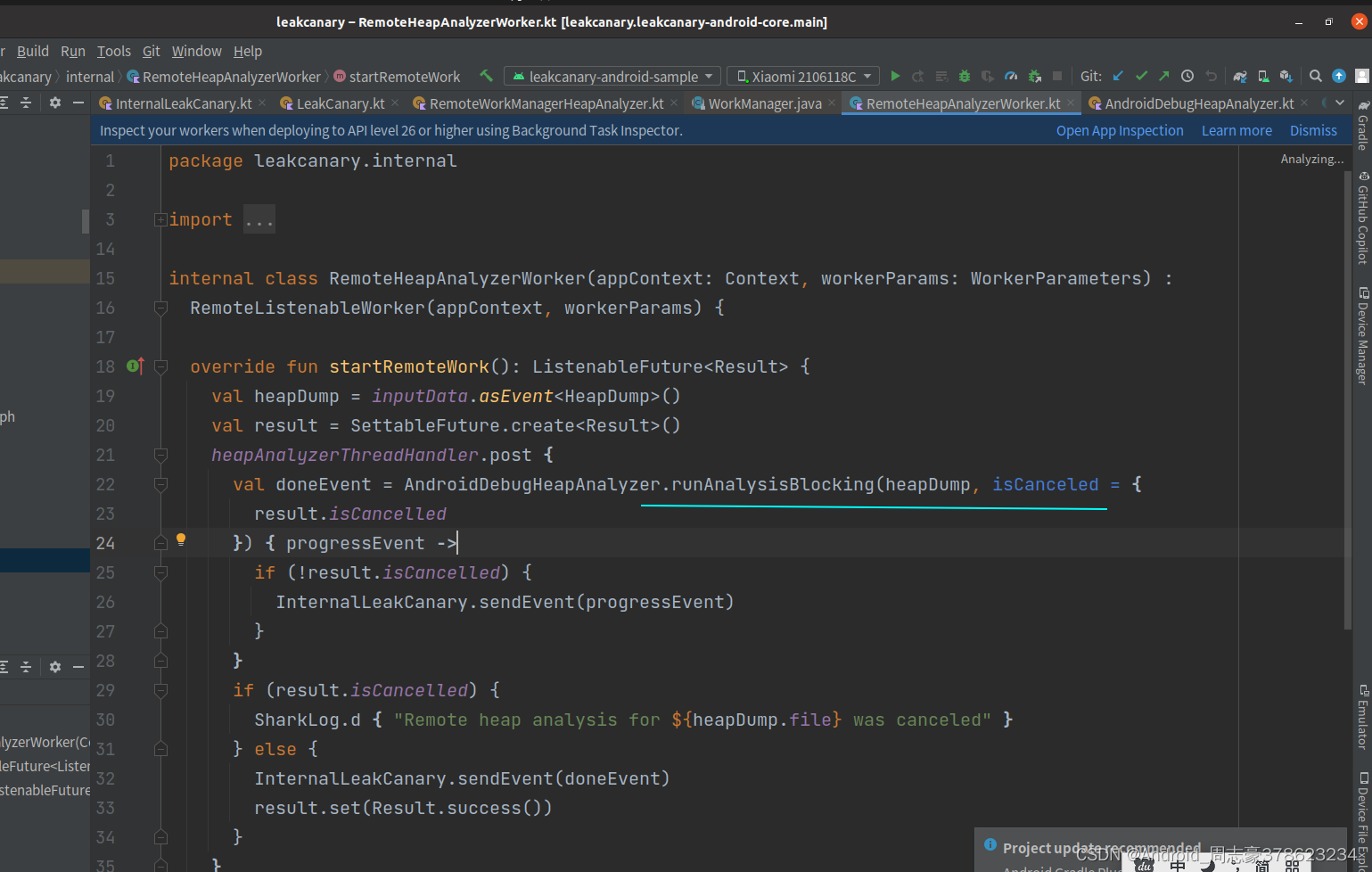Click the upper project panel settings gear
The width and height of the screenshot is (1372, 872).
tap(55, 103)
